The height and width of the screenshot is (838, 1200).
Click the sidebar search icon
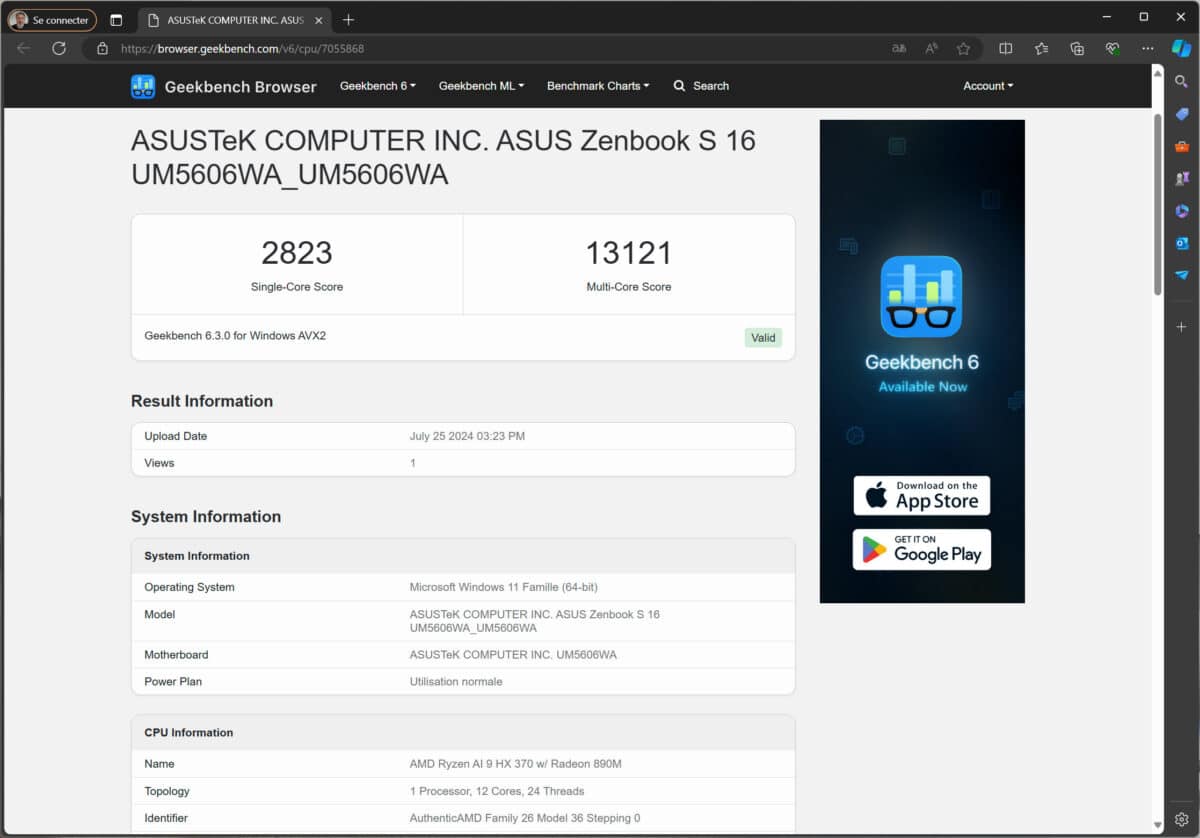pos(1181,82)
